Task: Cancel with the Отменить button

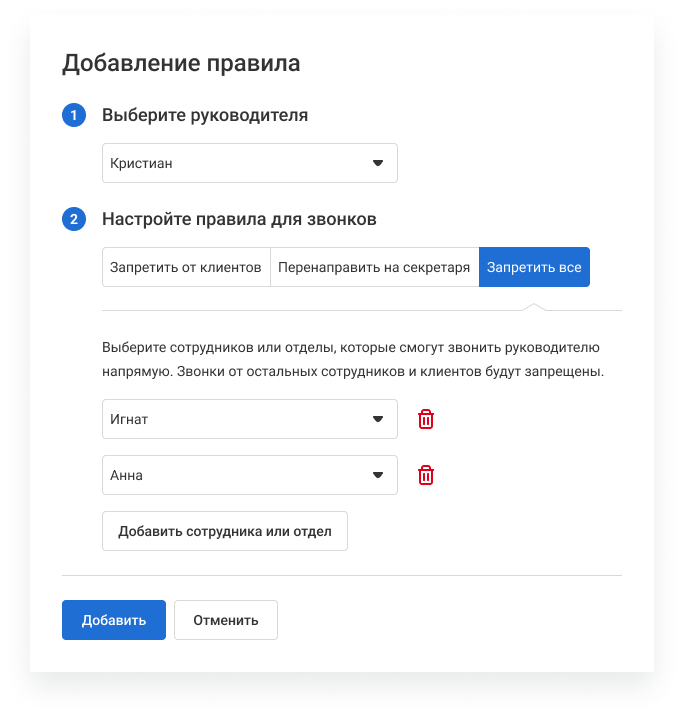Action: (226, 620)
